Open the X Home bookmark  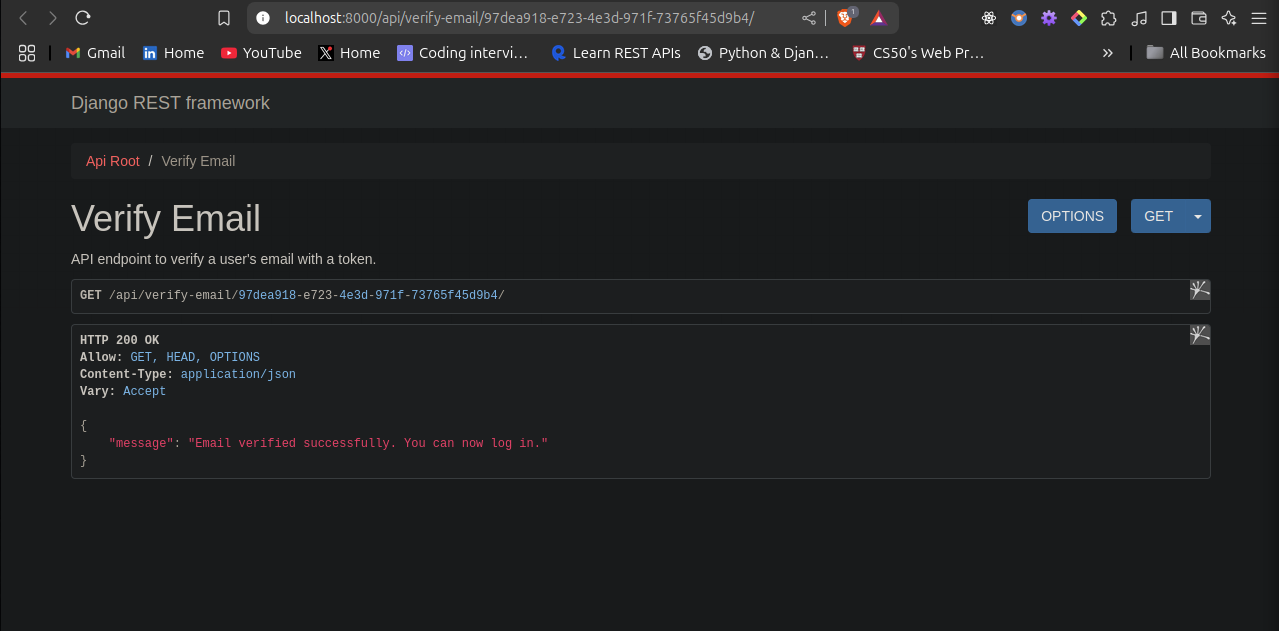tap(349, 53)
